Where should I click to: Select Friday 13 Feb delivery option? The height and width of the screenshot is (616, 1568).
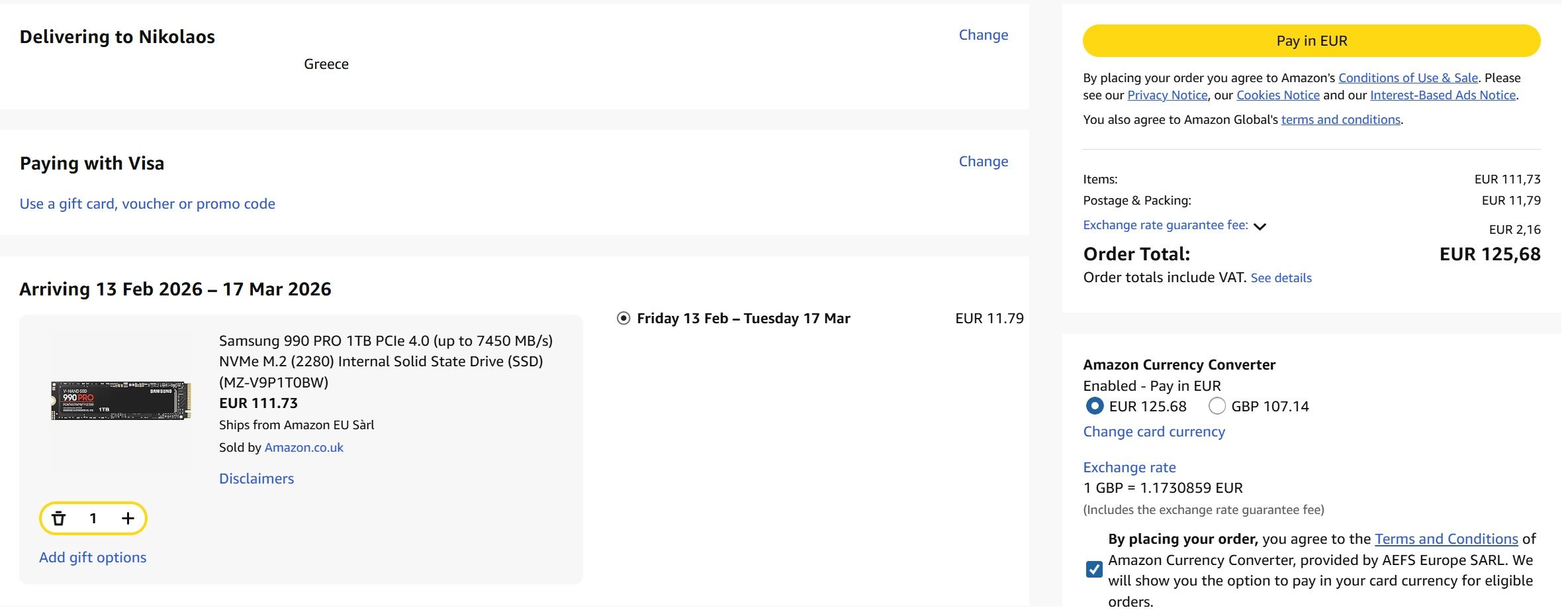[623, 319]
